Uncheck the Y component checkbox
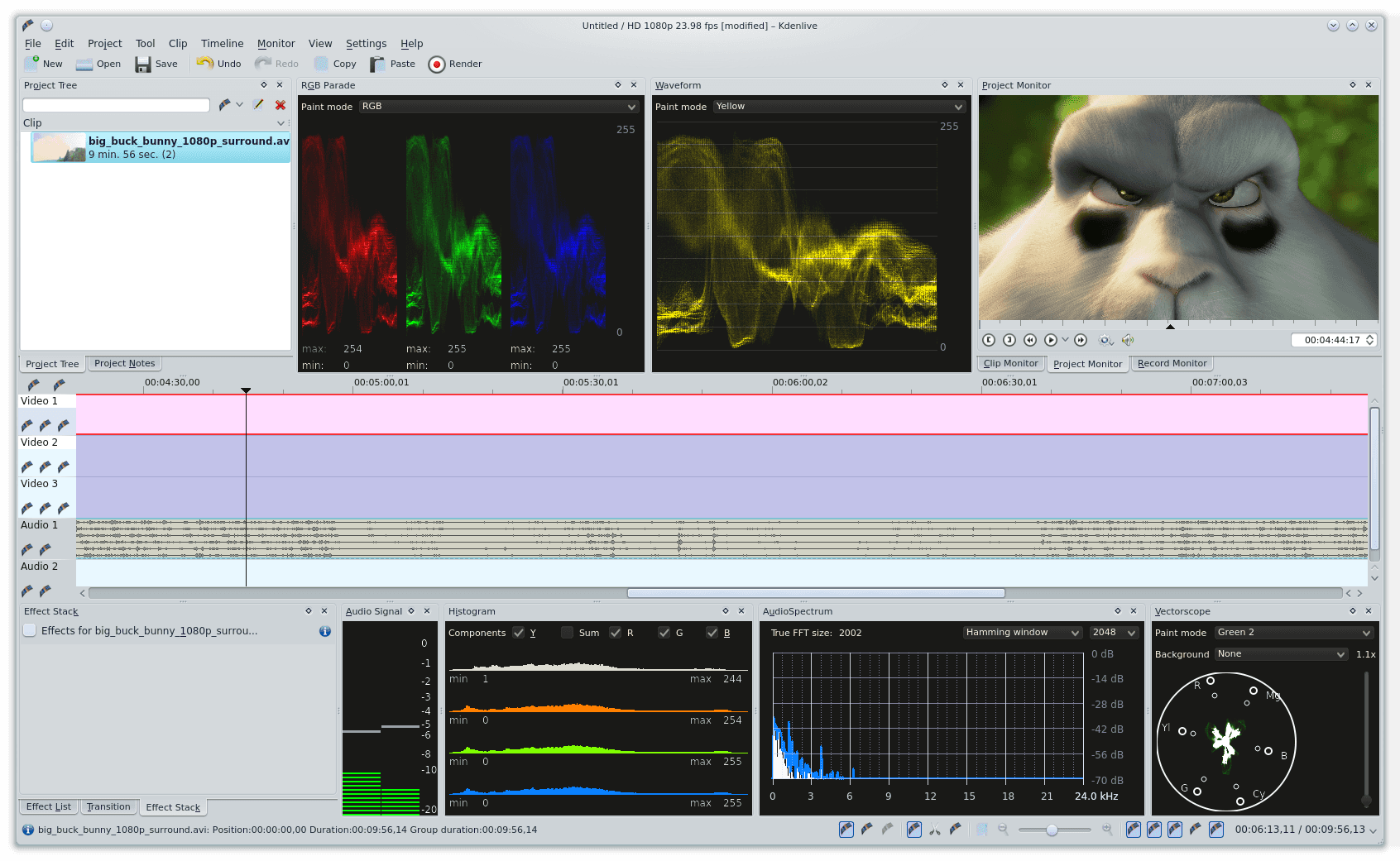 click(x=519, y=633)
